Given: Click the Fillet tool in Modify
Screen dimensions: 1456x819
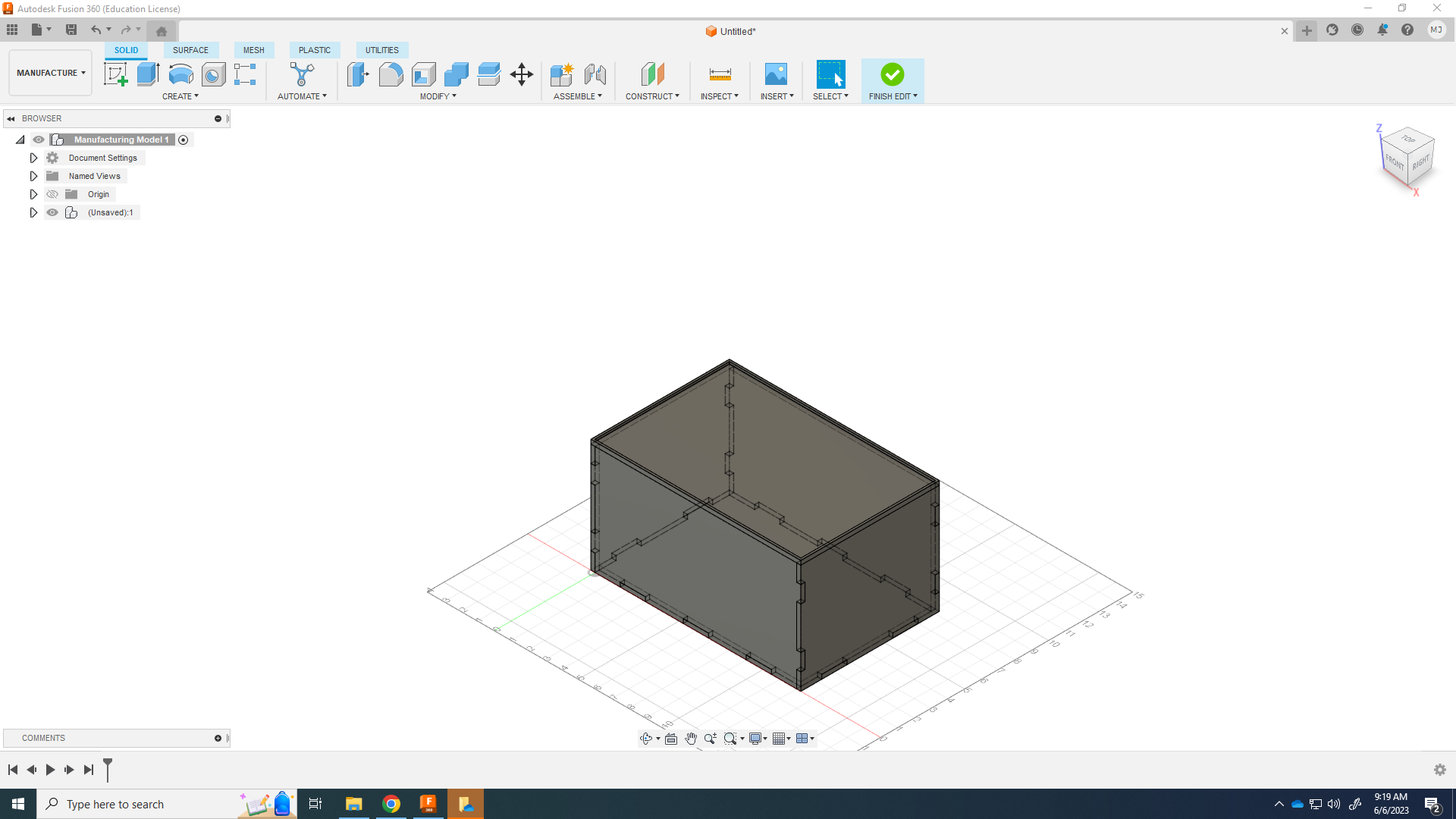Looking at the screenshot, I should pos(391,74).
